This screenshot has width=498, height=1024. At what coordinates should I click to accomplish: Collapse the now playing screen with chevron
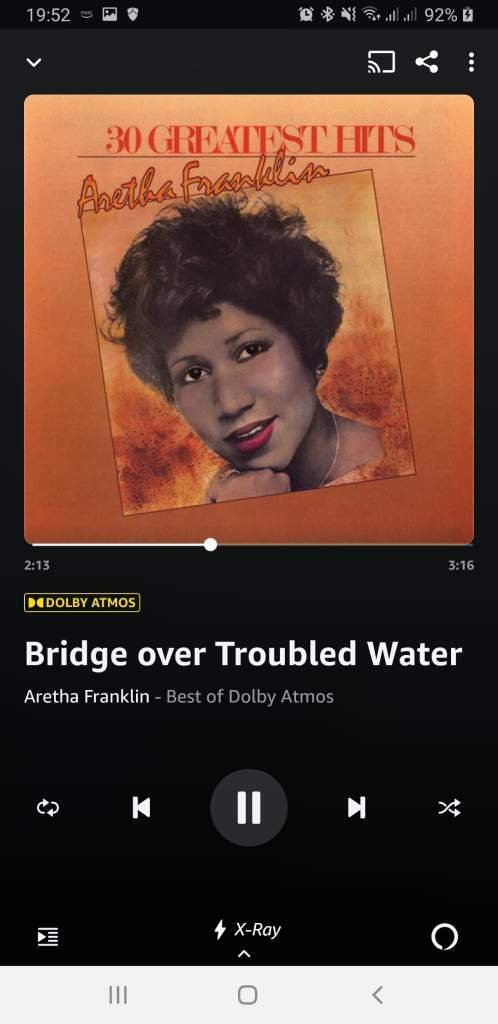coord(34,63)
